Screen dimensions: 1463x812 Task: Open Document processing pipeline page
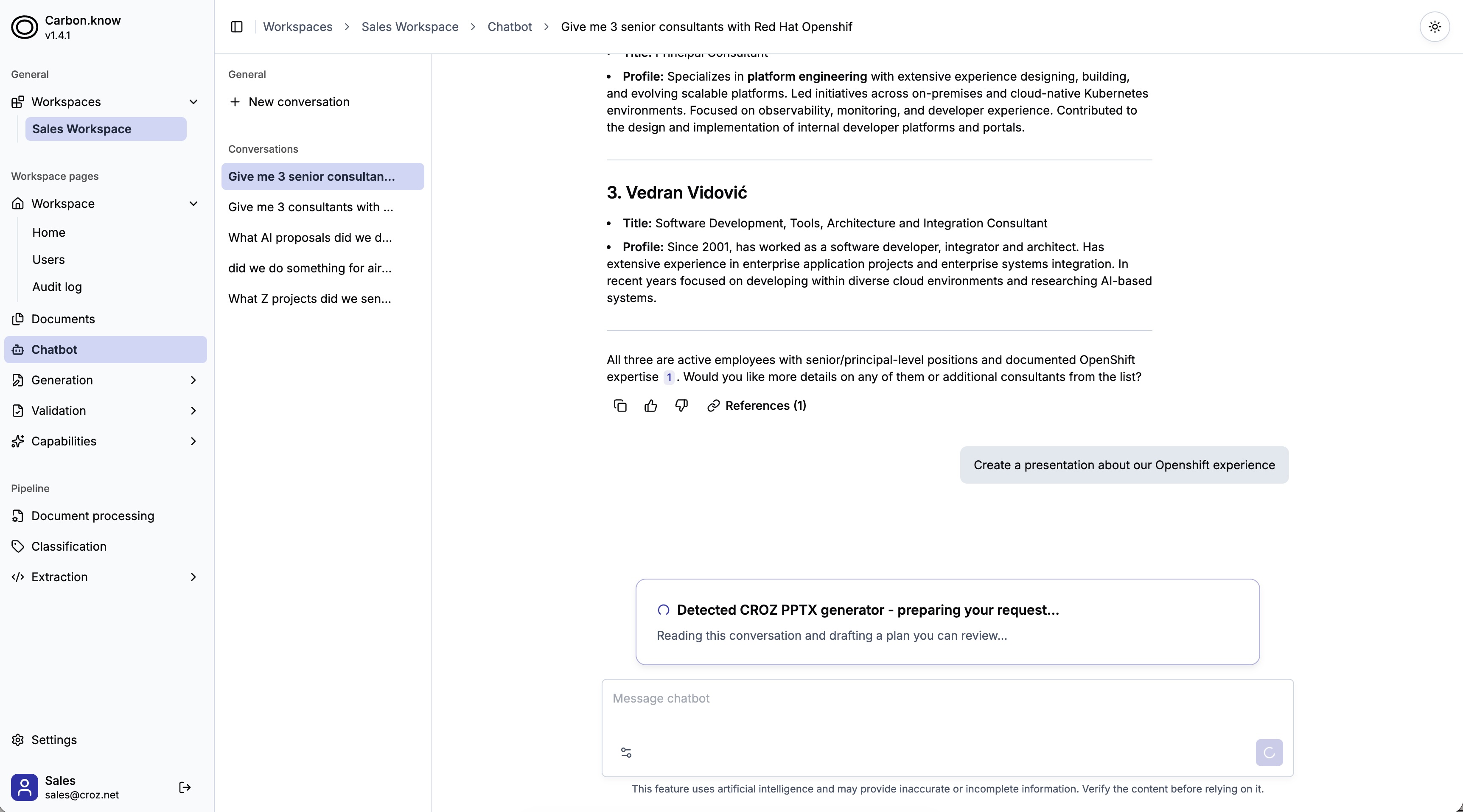point(106,515)
